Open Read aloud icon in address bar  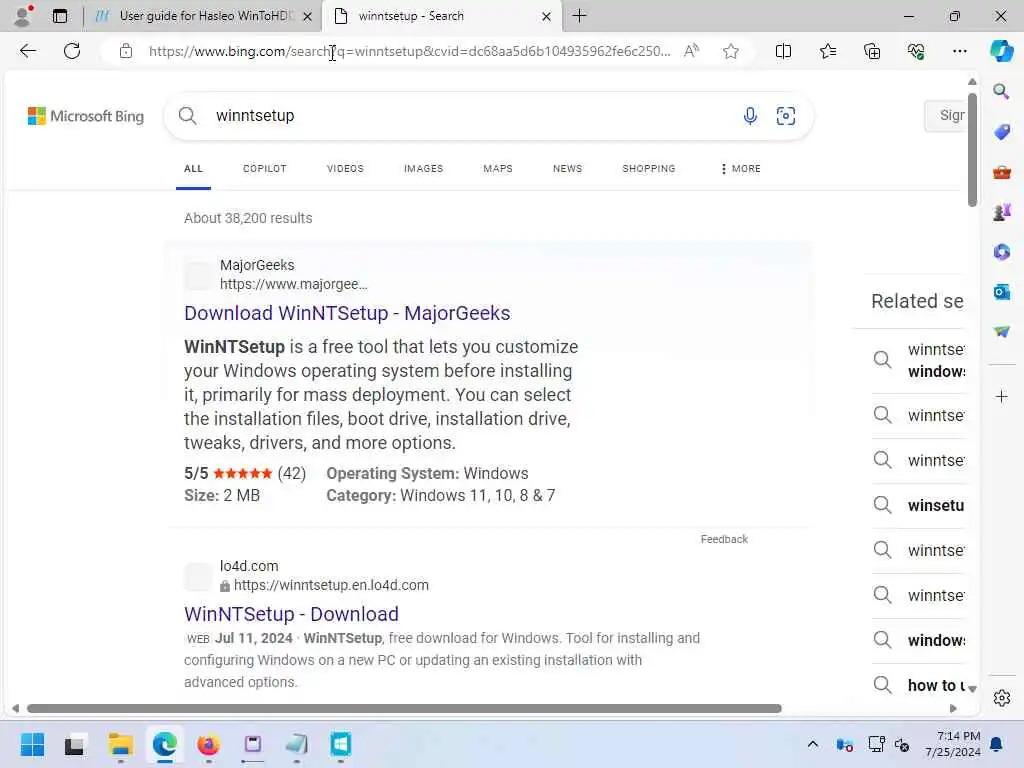(691, 51)
